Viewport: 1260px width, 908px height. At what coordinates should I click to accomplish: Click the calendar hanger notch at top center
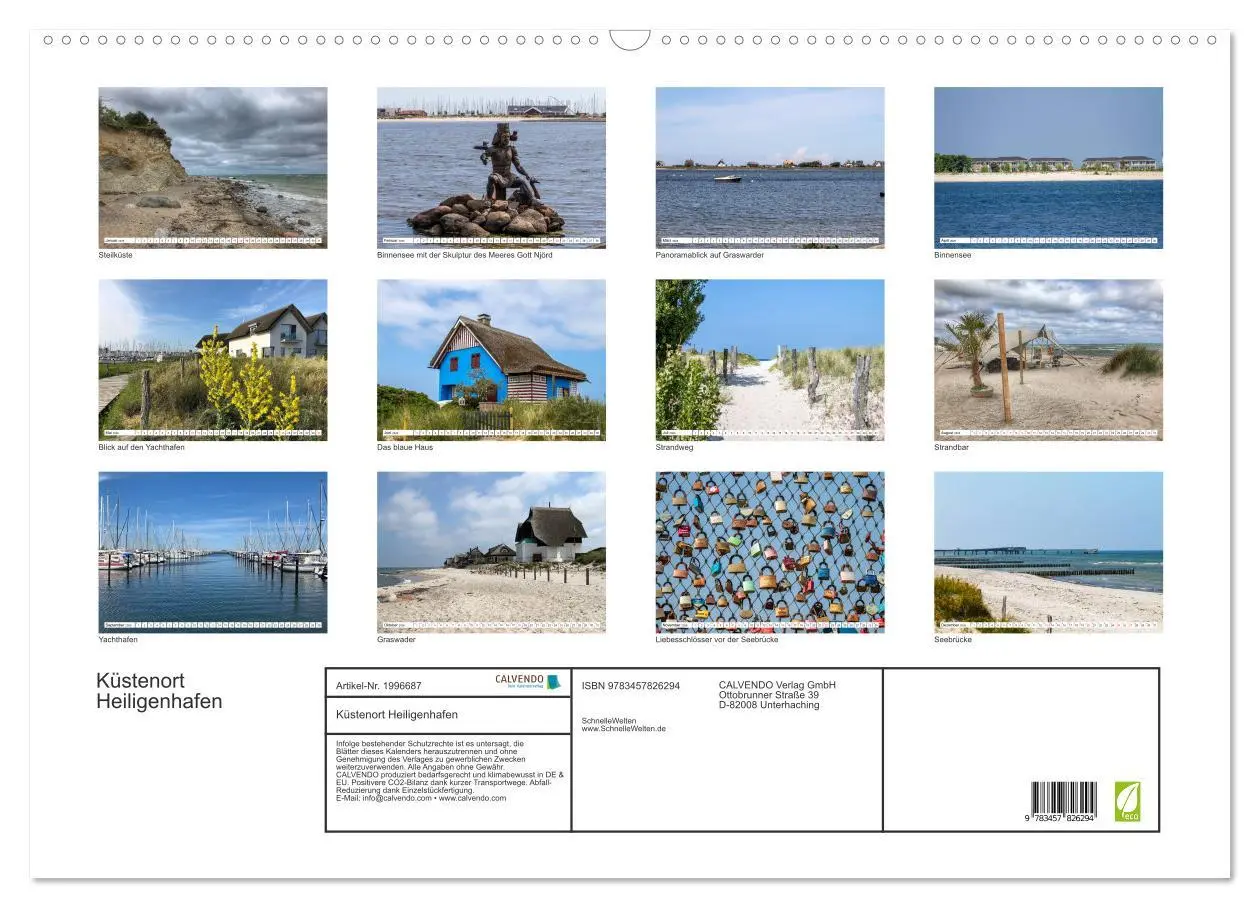630,40
